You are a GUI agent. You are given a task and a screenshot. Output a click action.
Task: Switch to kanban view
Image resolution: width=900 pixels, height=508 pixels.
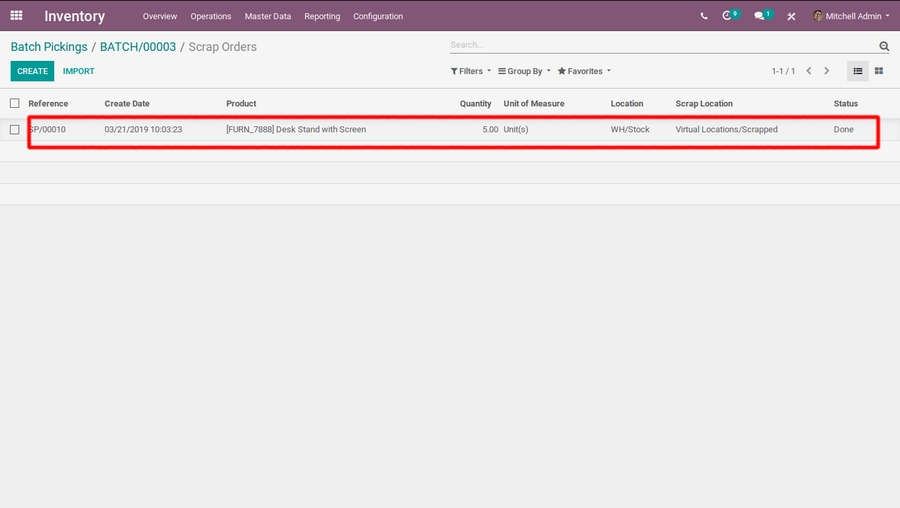point(879,71)
